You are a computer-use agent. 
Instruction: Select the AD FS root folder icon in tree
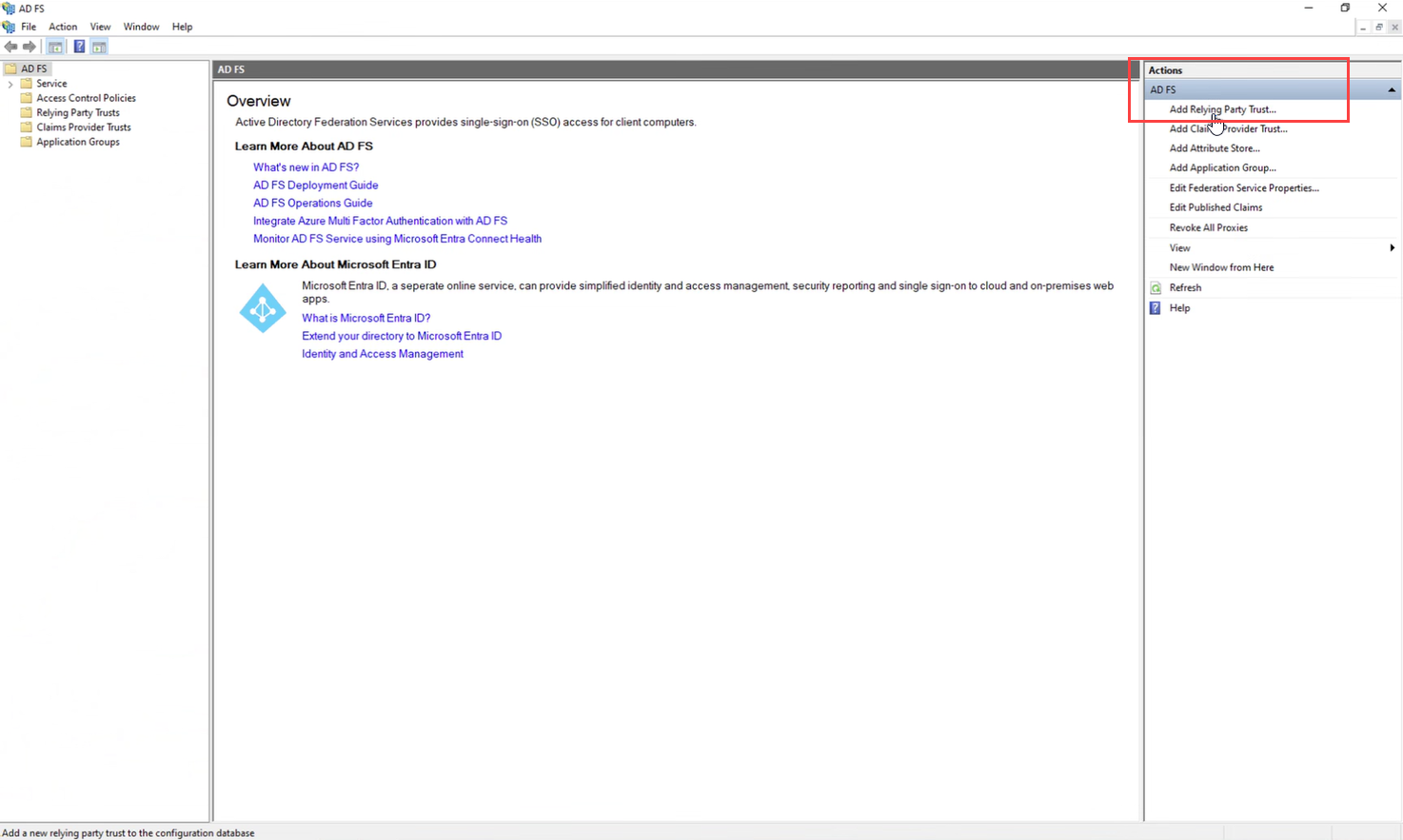coord(10,68)
